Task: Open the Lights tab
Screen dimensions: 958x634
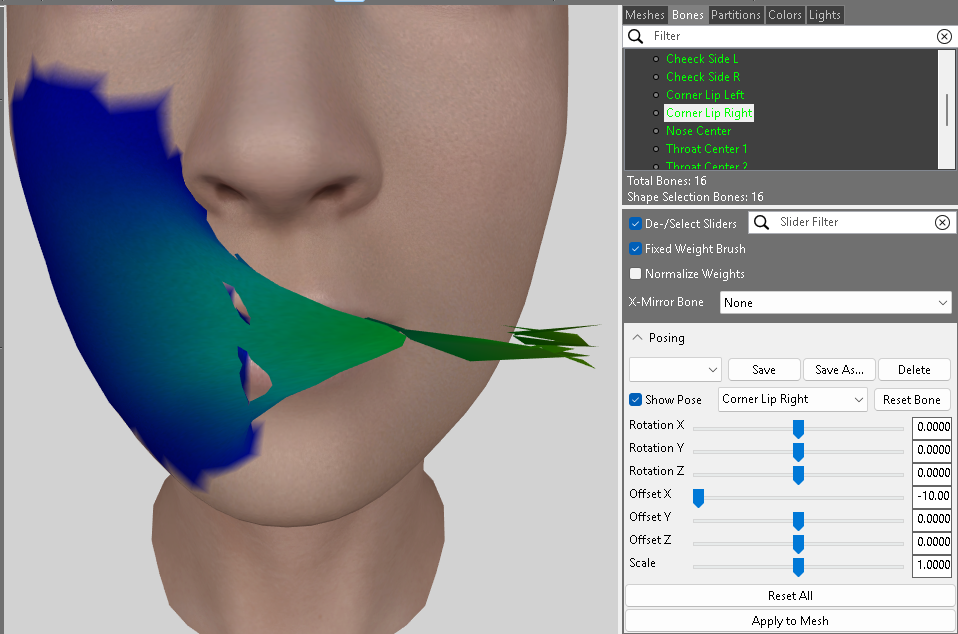Action: tap(825, 15)
